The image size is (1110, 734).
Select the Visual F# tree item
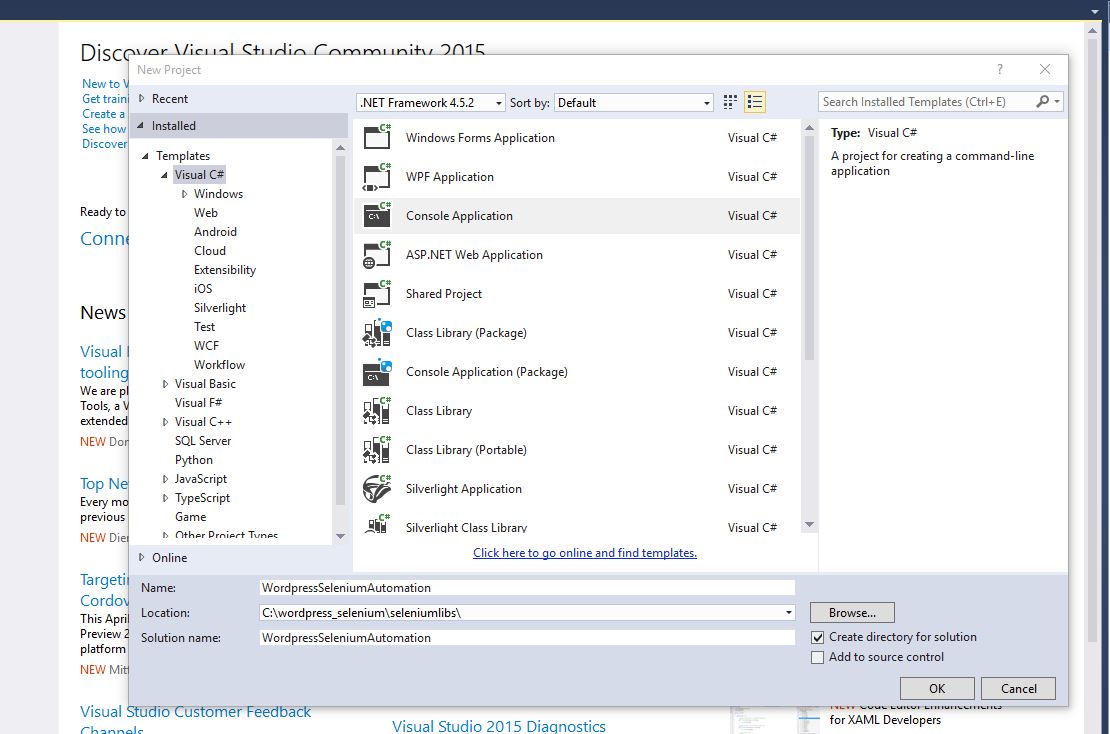[198, 403]
